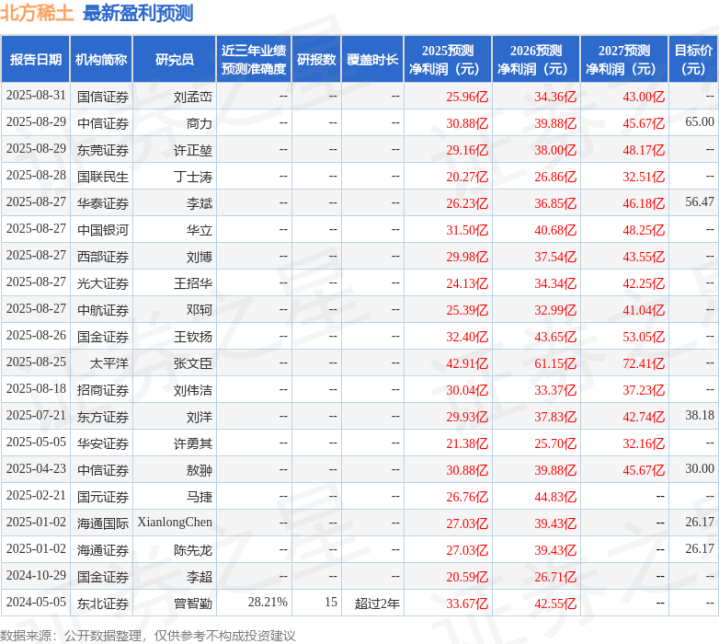Click the 国信证券 institution cell
This screenshot has width=719, height=644.
(103, 97)
